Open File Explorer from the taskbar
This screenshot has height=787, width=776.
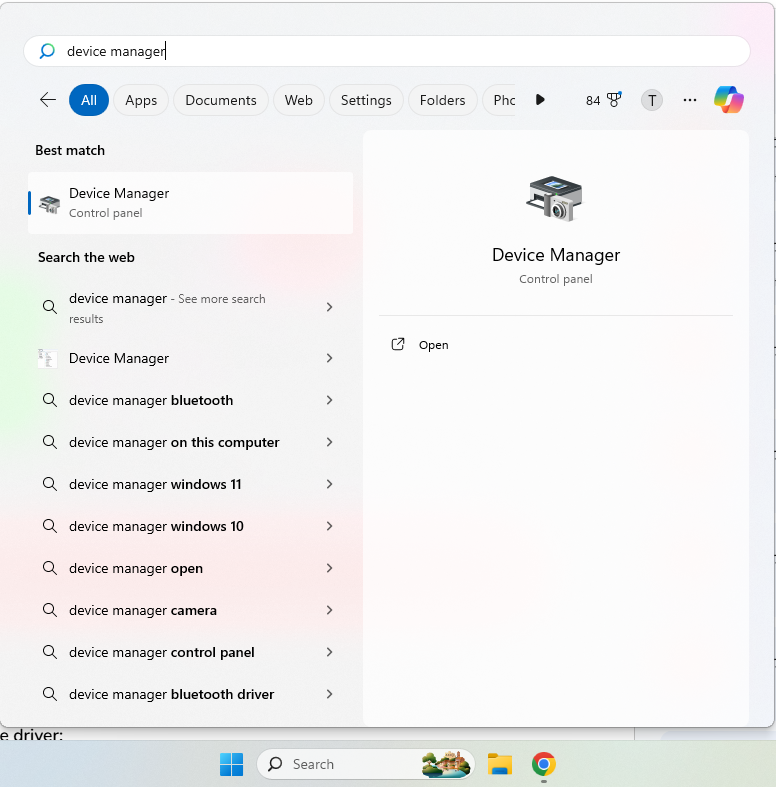click(x=500, y=764)
